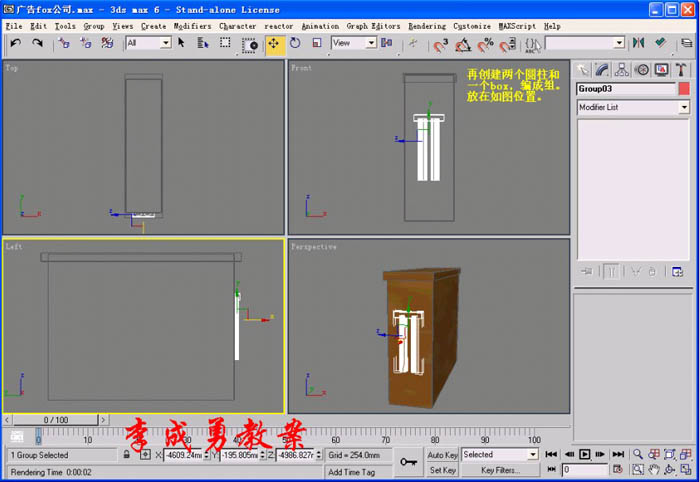Activate Select and Scale tool
Image resolution: width=700 pixels, height=482 pixels.
[x=317, y=43]
